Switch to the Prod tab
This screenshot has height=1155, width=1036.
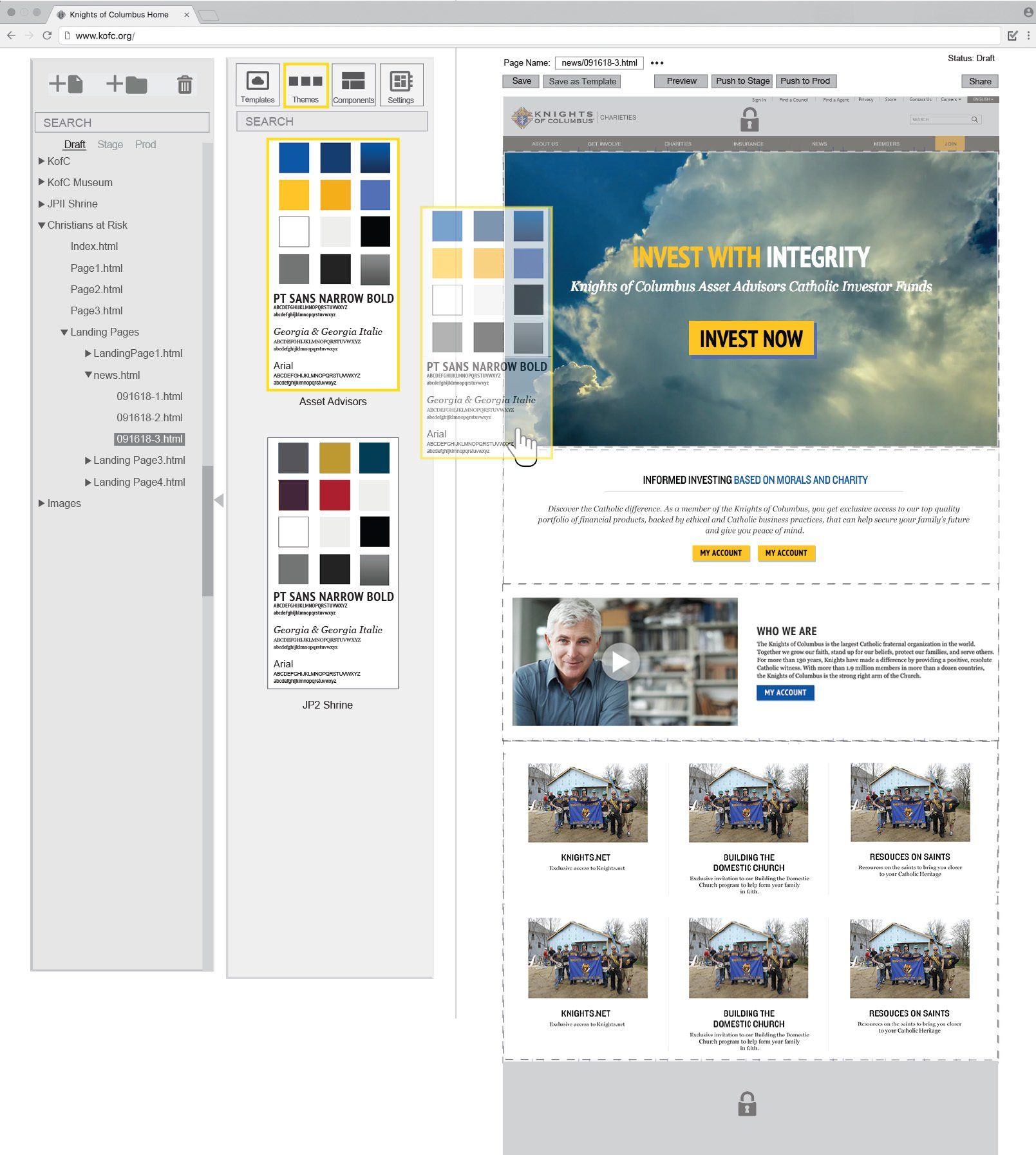146,144
